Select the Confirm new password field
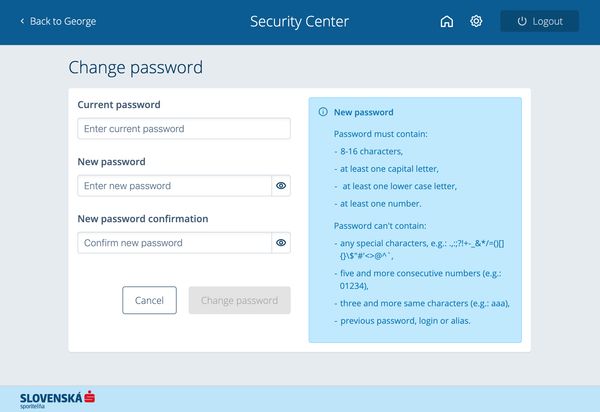The height and width of the screenshot is (412, 600). 174,243
